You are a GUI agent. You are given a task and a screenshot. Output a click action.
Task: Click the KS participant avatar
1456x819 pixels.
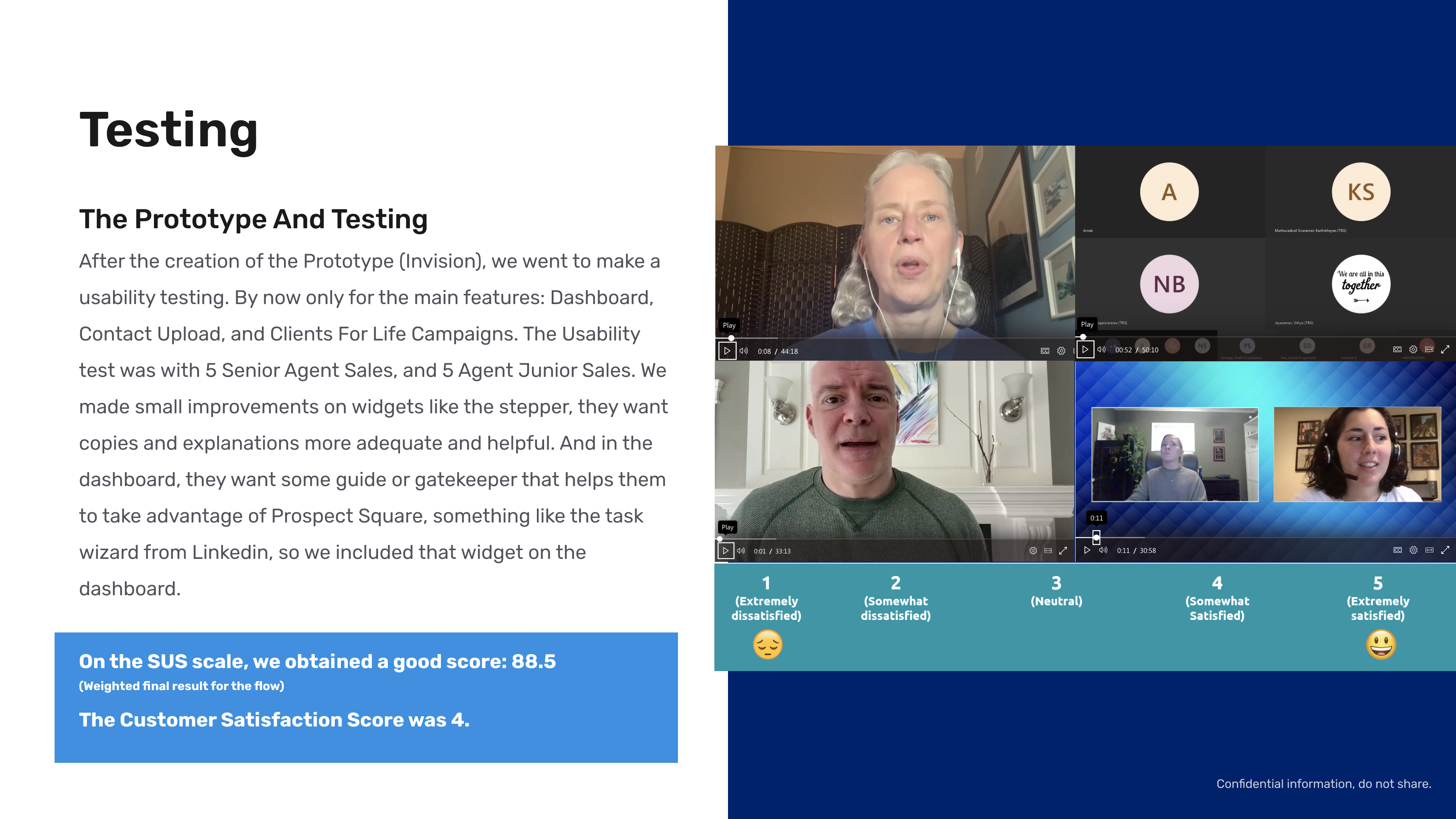[x=1361, y=191]
